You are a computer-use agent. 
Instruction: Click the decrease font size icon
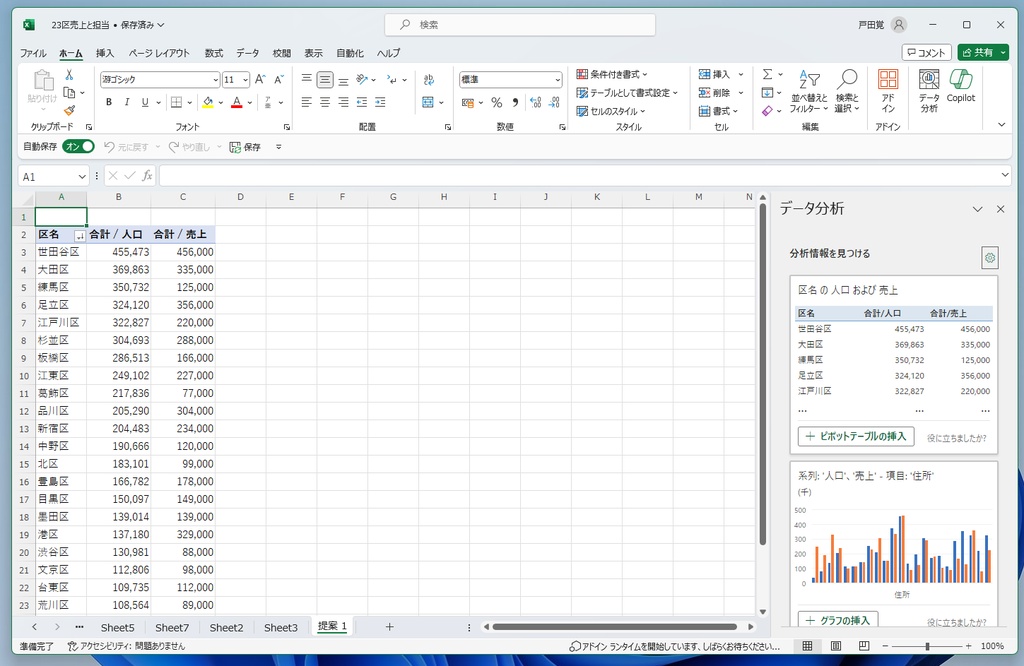click(x=279, y=80)
